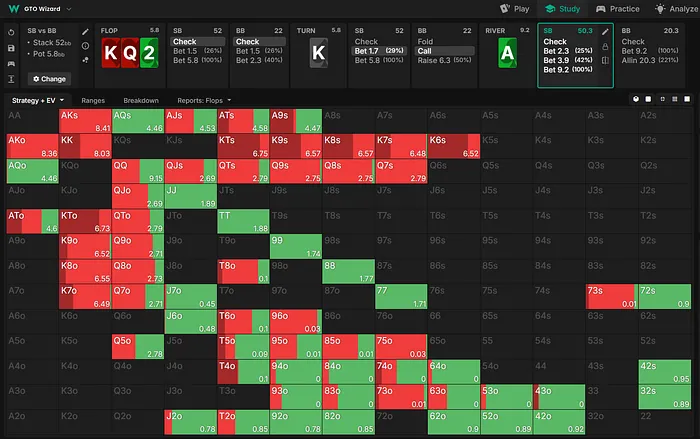Image resolution: width=700 pixels, height=439 pixels.
Task: Open the info icon beside Stack 52bb
Action: pyautogui.click(x=86, y=46)
